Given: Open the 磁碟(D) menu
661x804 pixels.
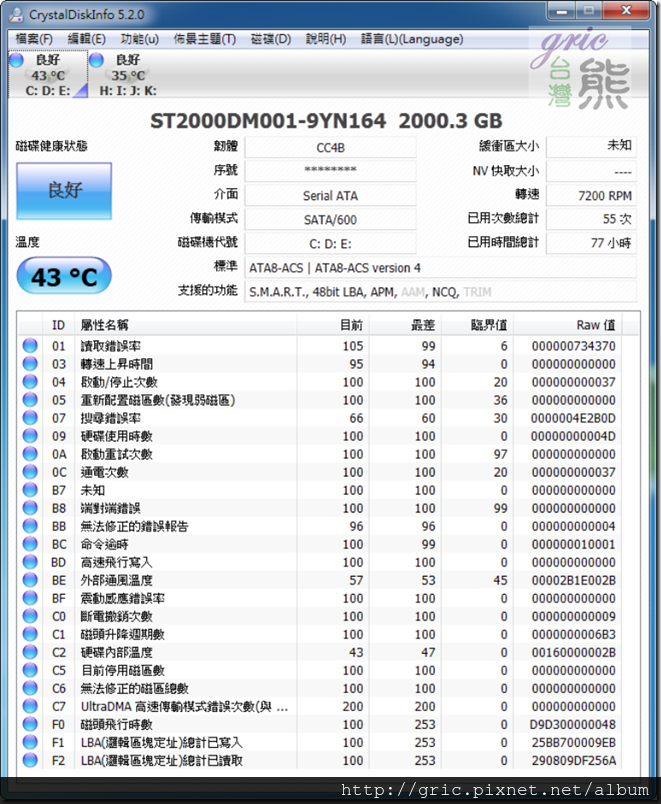Looking at the screenshot, I should 270,39.
